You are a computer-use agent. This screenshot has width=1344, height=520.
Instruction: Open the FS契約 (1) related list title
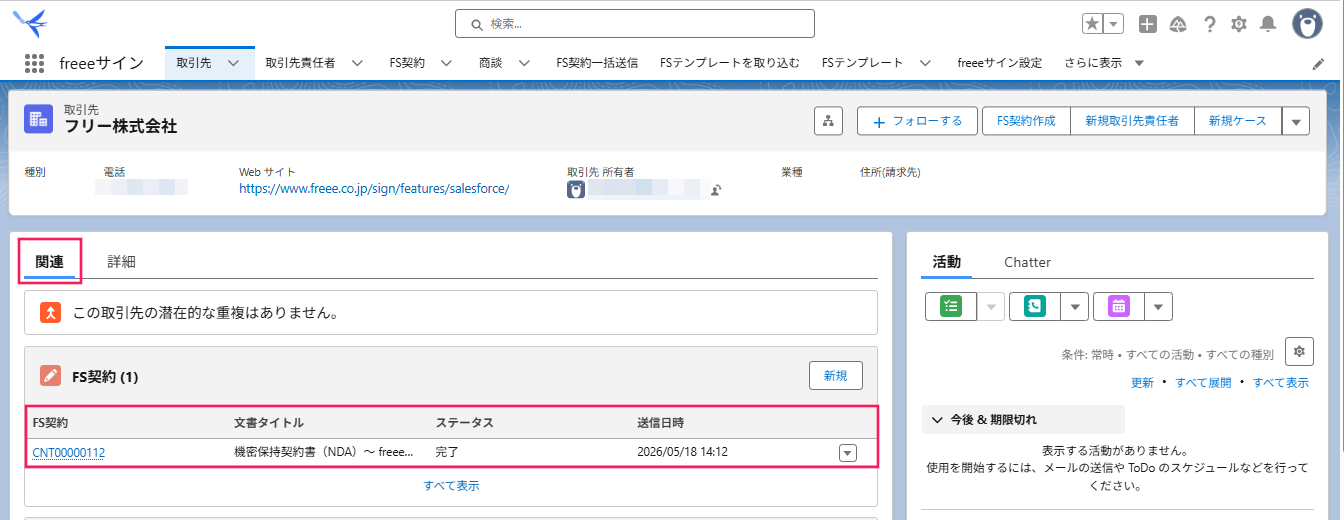pos(105,377)
